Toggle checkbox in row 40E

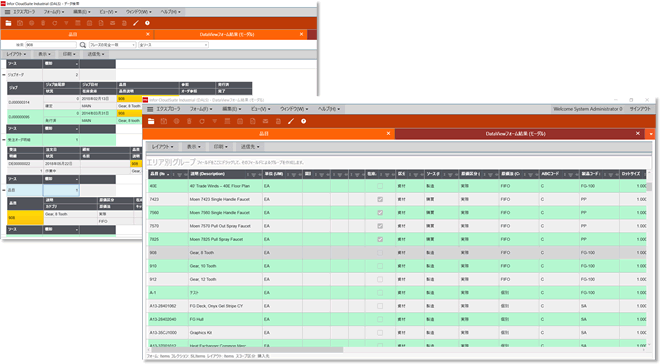380,186
